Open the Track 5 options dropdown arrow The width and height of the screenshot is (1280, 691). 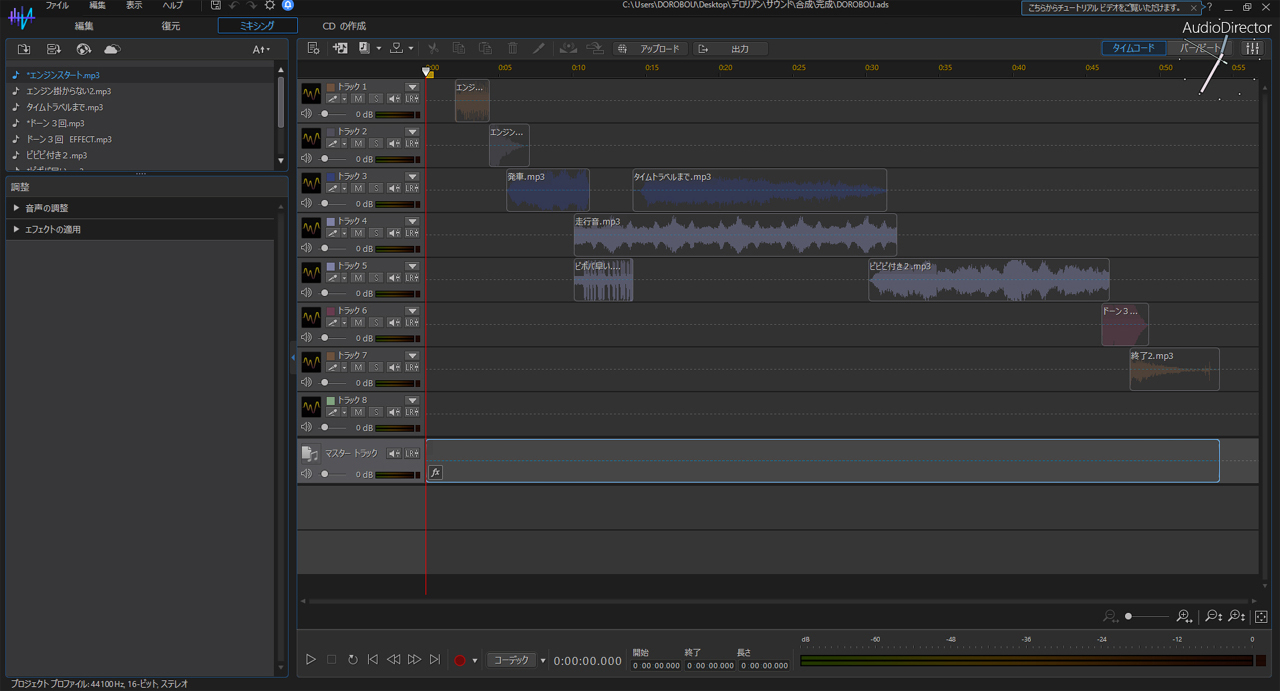[411, 266]
